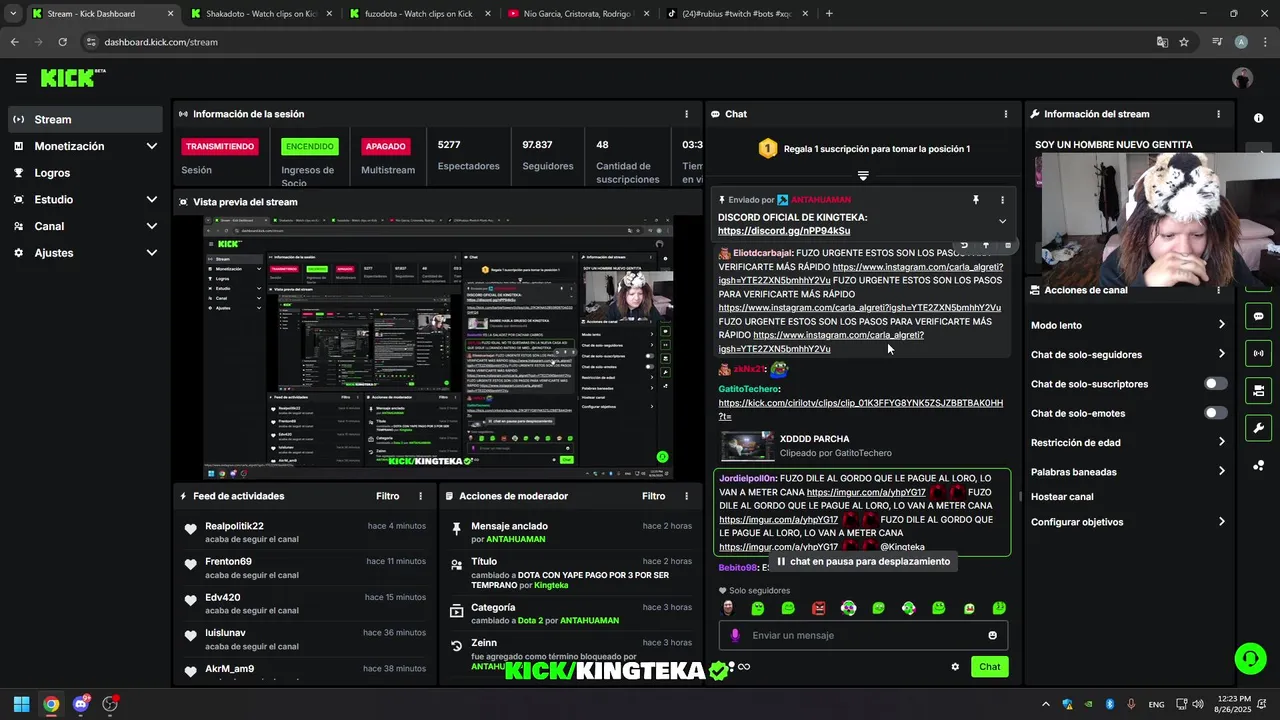The width and height of the screenshot is (1280, 720).
Task: Open the emoji picker in message box
Action: (992, 635)
